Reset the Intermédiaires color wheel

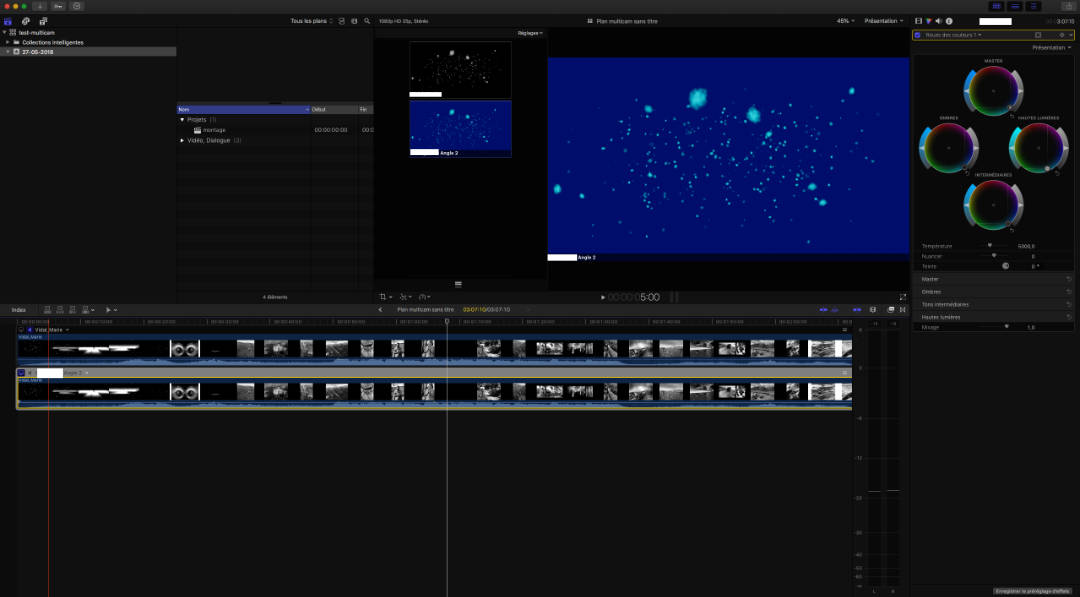click(x=1012, y=230)
